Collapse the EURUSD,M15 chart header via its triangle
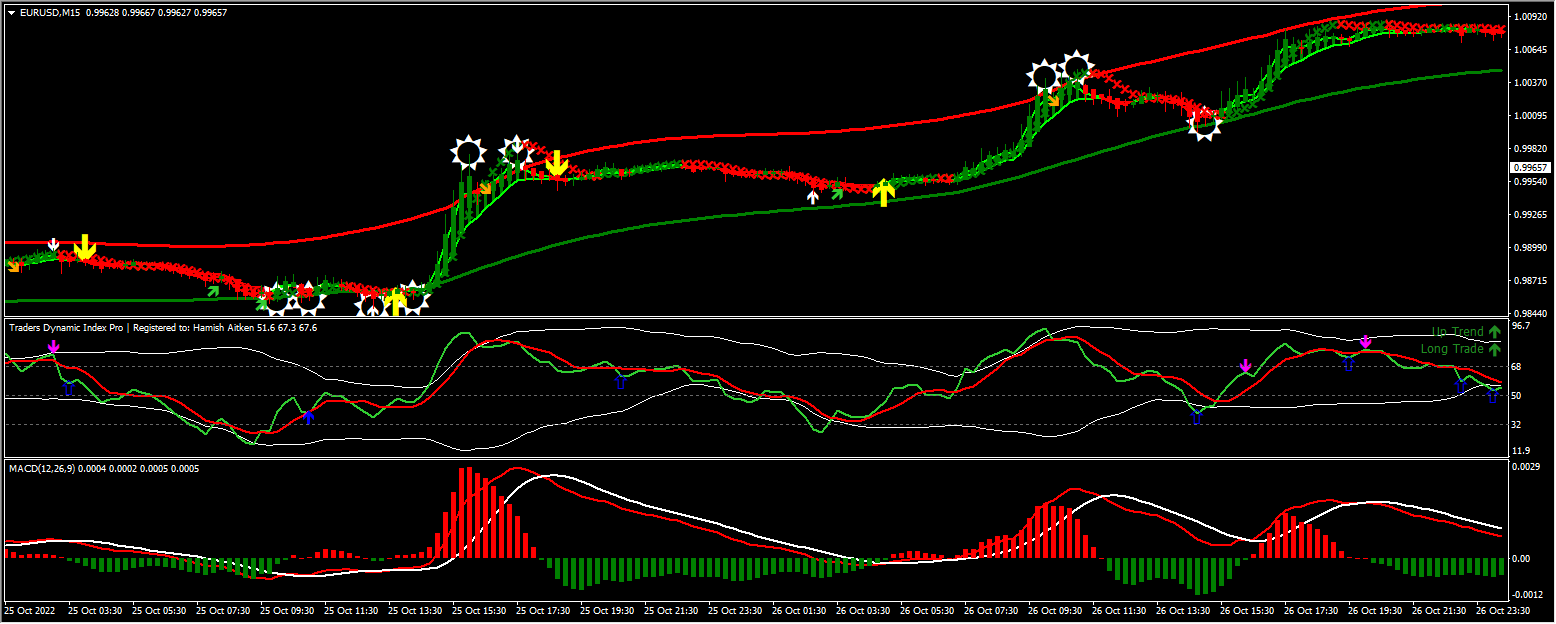The width and height of the screenshot is (1556, 624). point(9,14)
